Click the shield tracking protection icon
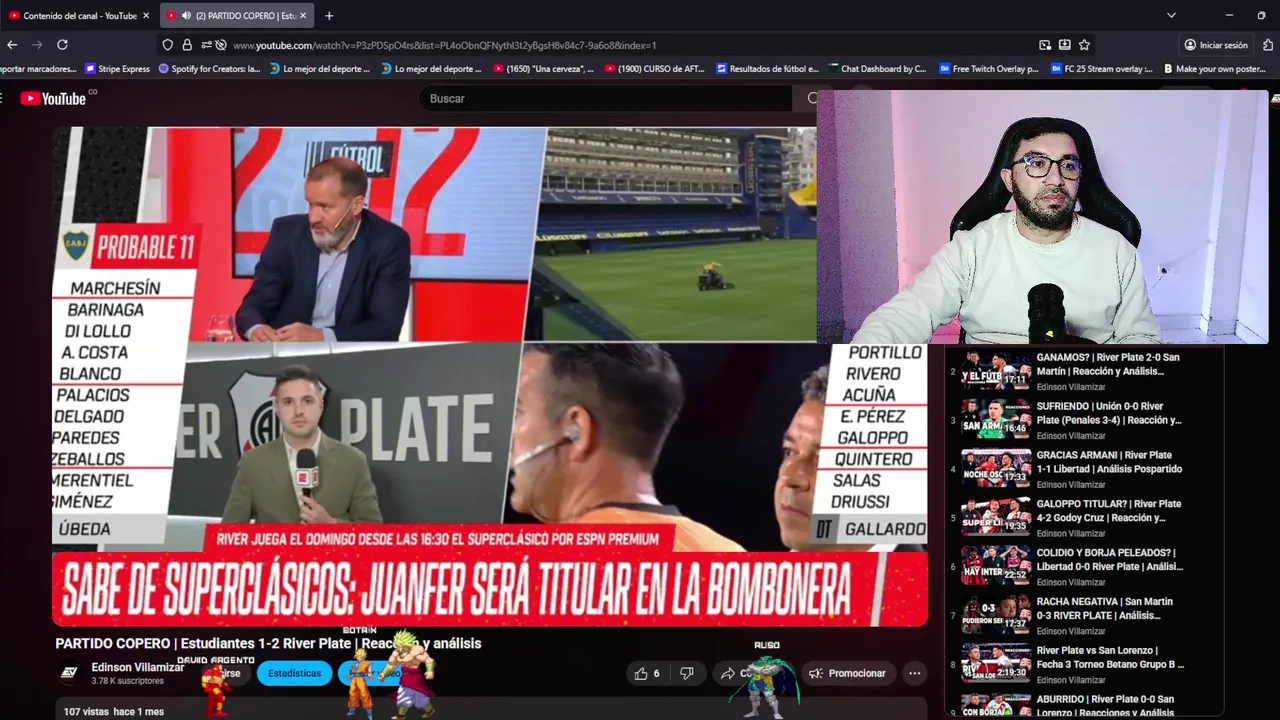The image size is (1280, 720). click(167, 45)
